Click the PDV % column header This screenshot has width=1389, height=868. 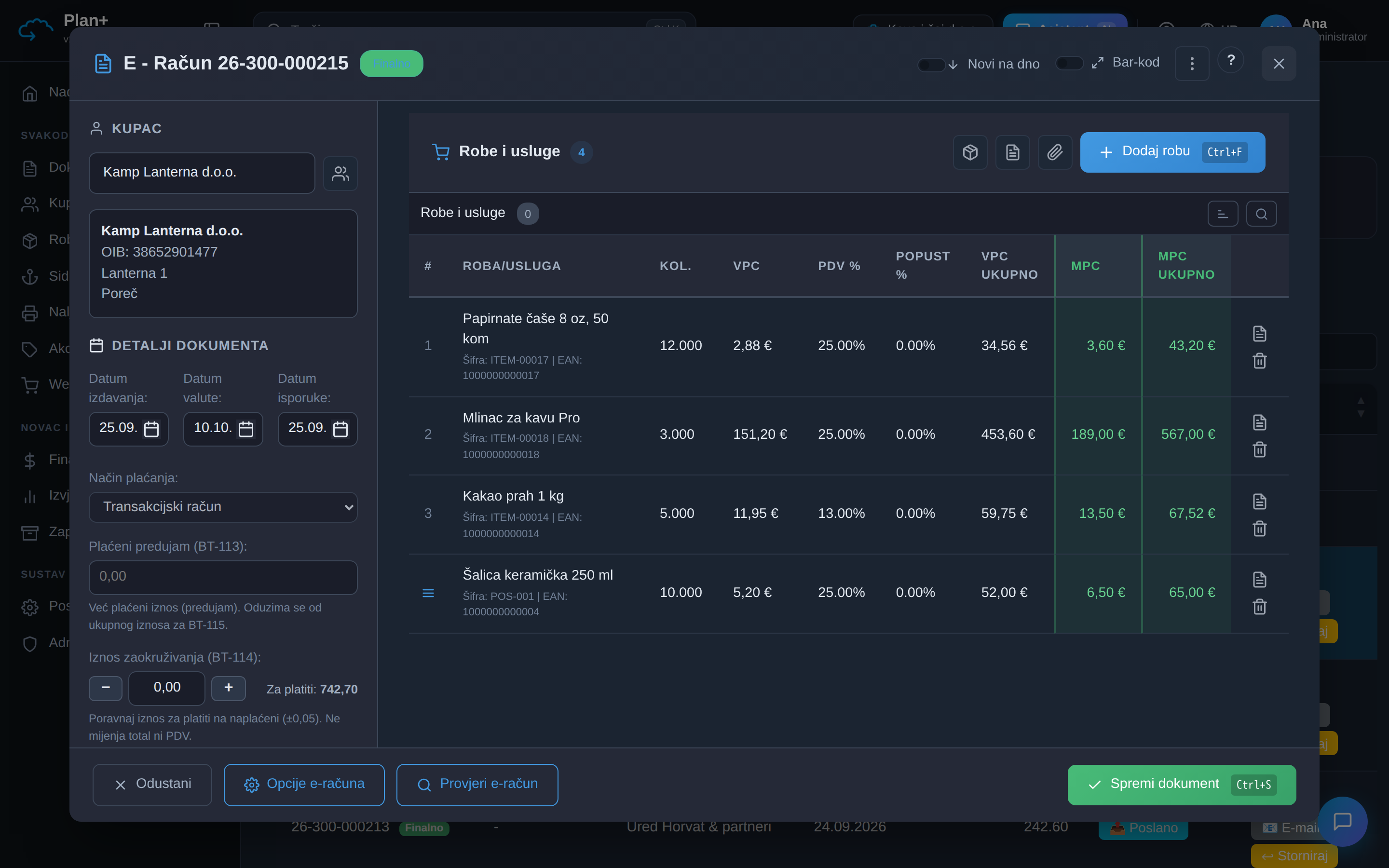click(839, 266)
